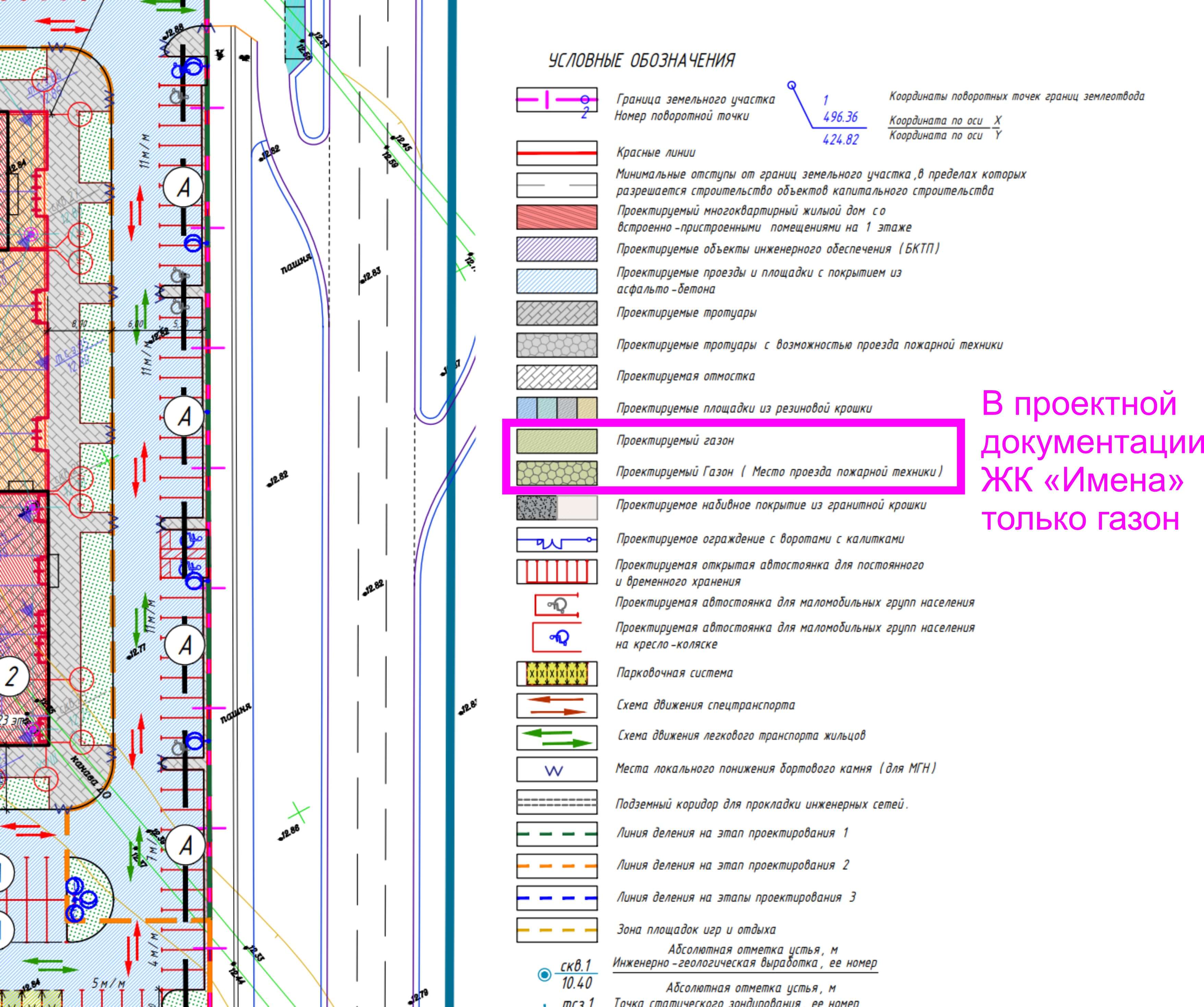The width and height of the screenshot is (1204, 1007).
Task: Click the wheelchair parking legend symbol
Action: pyautogui.click(x=557, y=637)
